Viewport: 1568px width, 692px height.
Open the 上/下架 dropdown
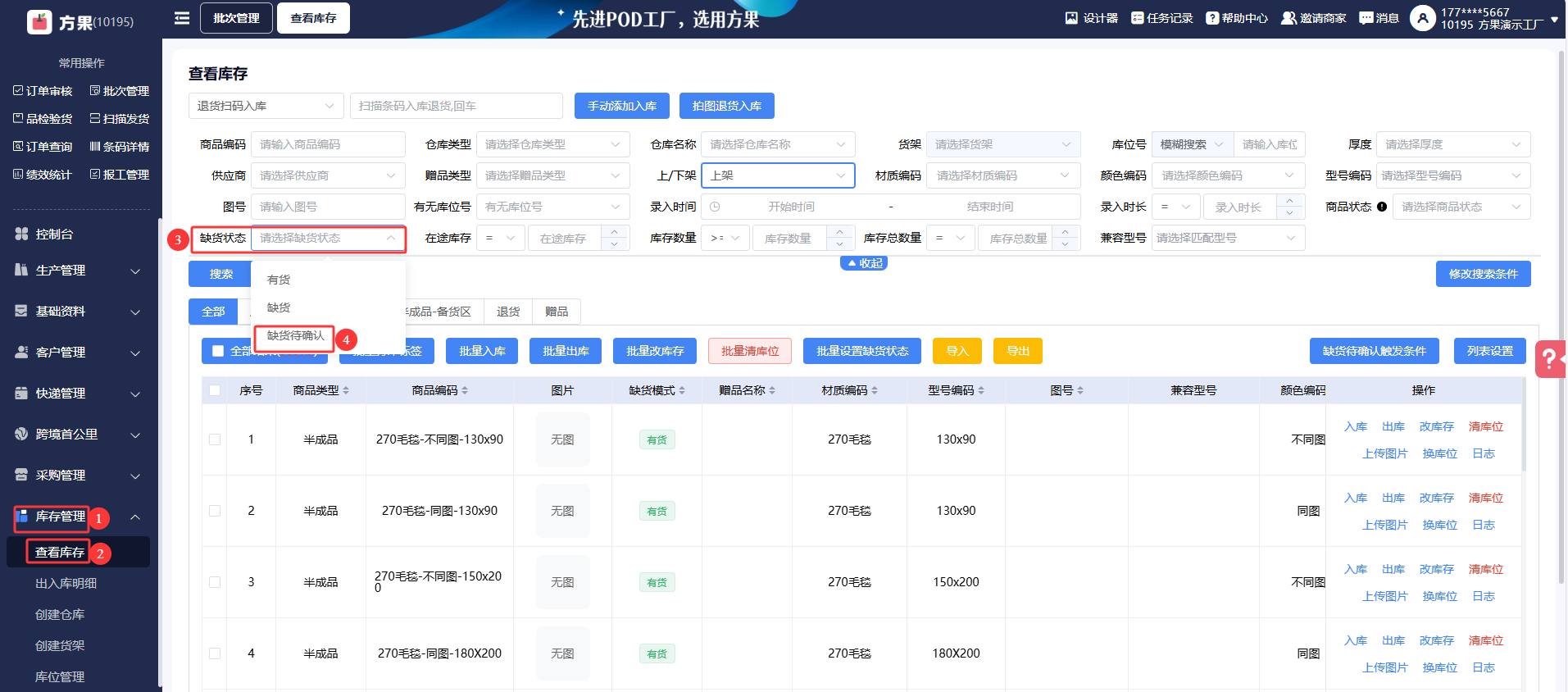click(779, 175)
